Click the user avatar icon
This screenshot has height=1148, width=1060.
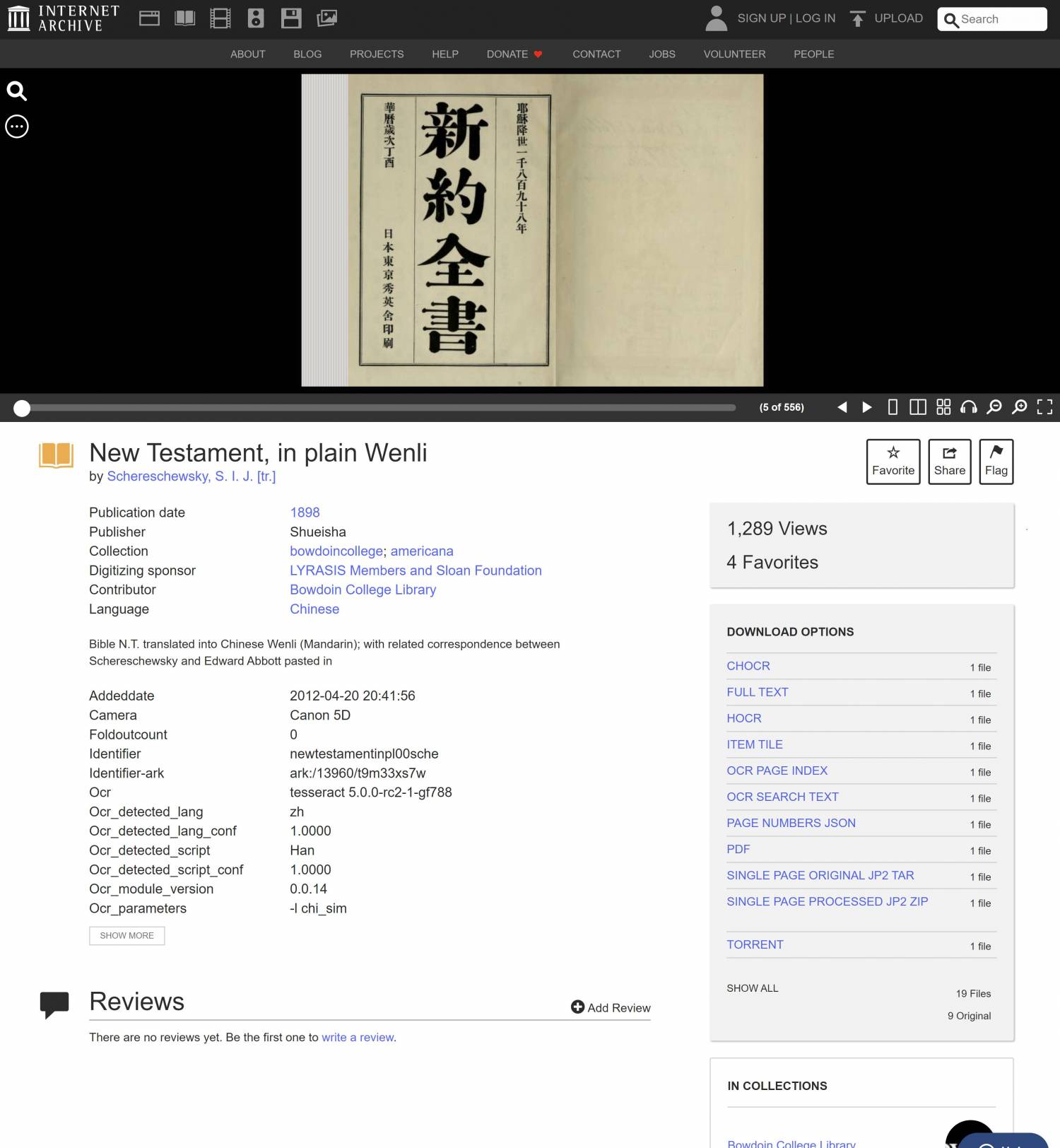coord(716,18)
